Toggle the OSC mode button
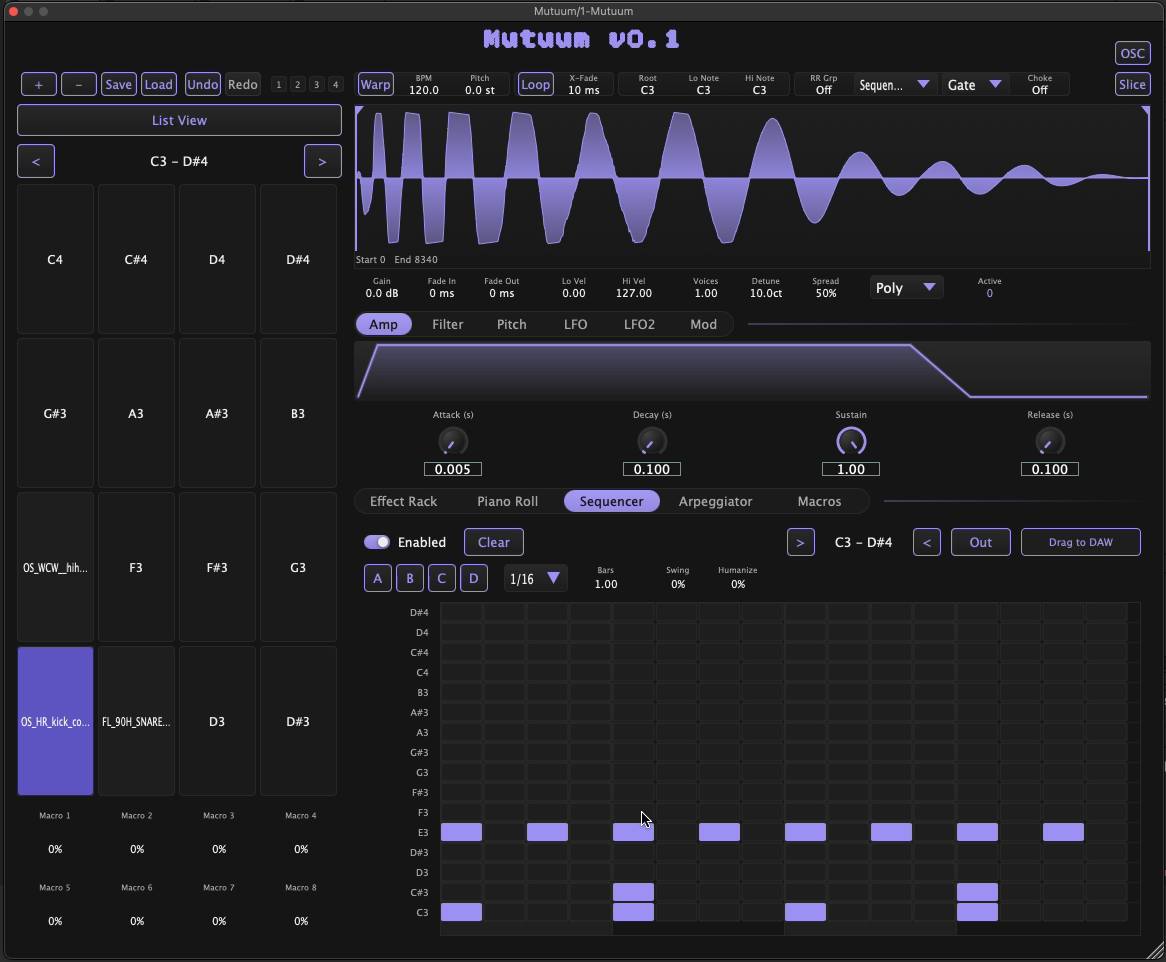 [1133, 54]
